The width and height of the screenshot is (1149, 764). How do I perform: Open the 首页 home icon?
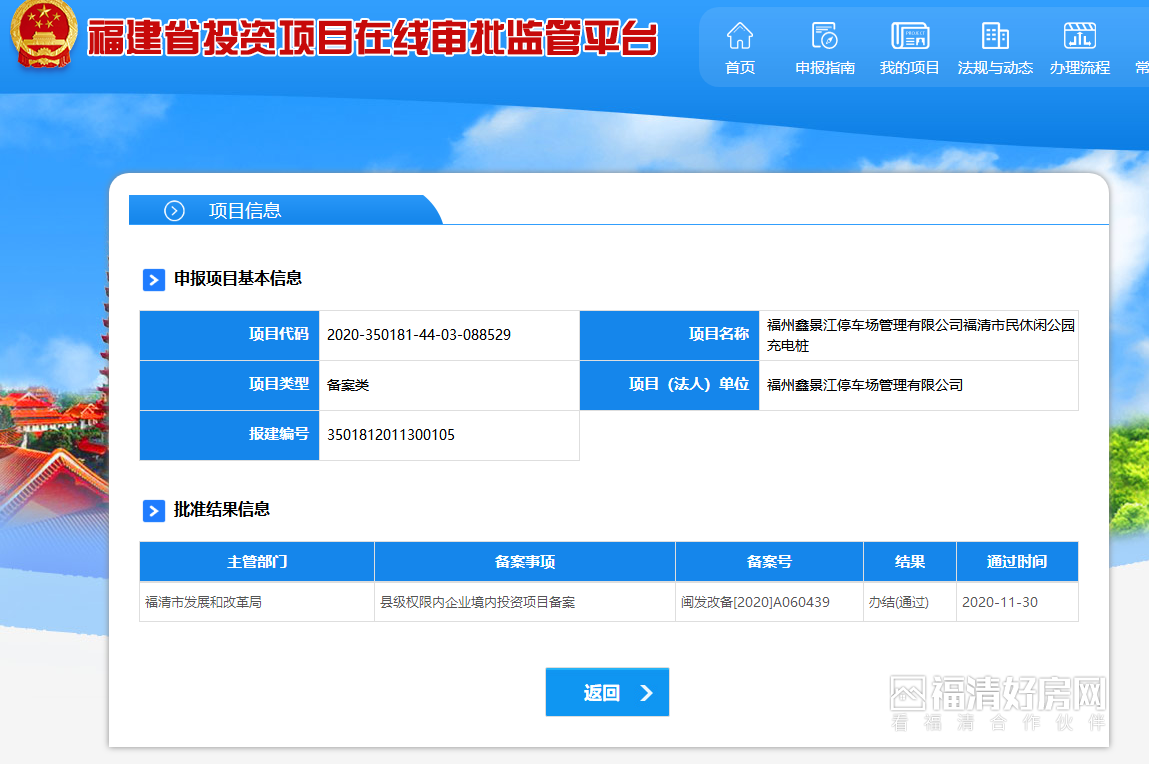coord(739,35)
